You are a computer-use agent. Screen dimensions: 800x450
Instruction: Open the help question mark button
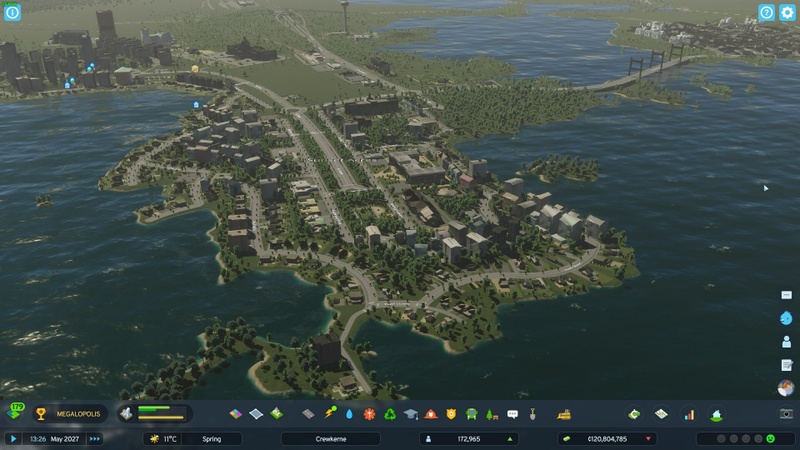click(x=766, y=13)
